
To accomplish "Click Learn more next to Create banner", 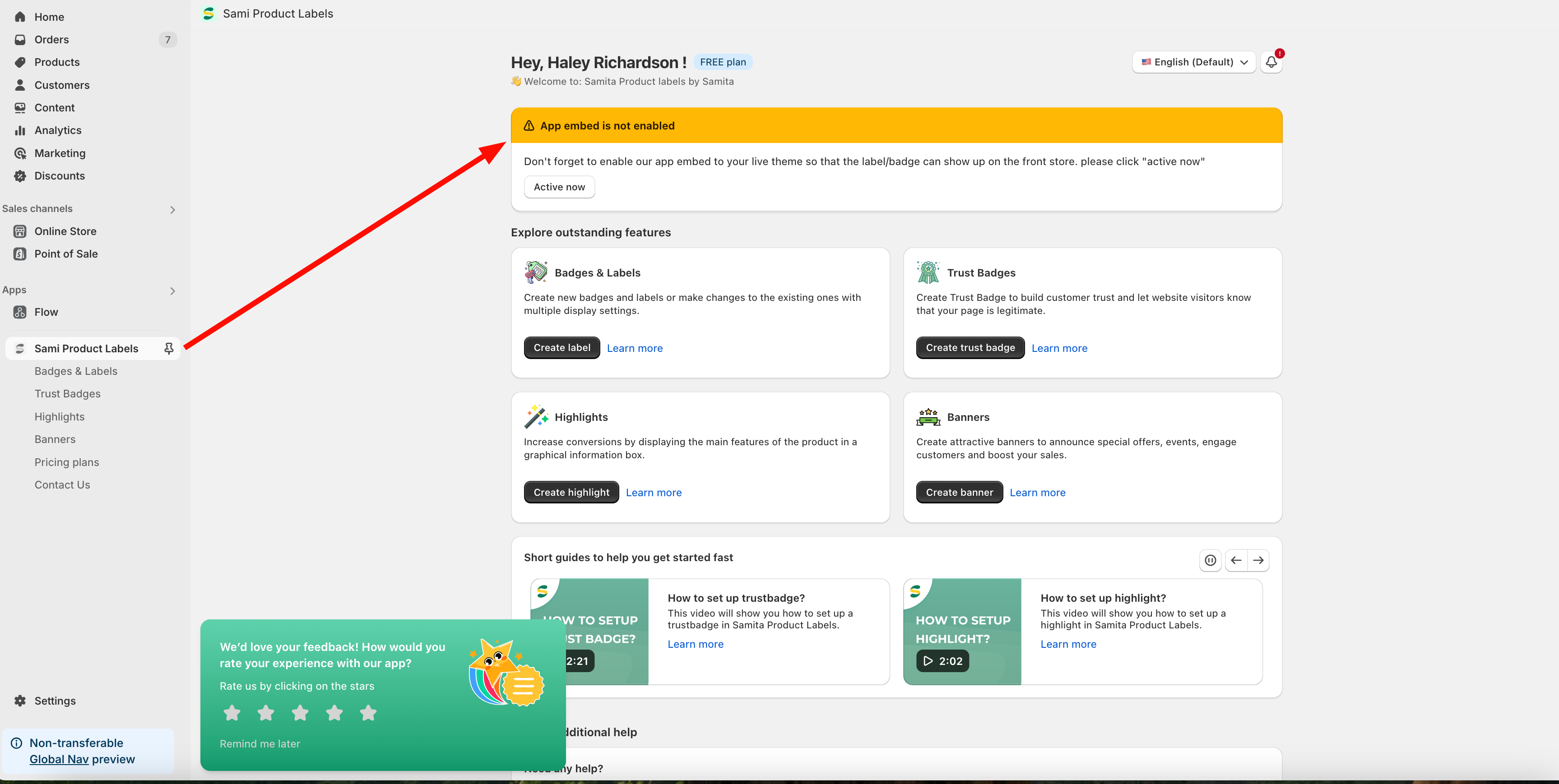I will coord(1037,493).
